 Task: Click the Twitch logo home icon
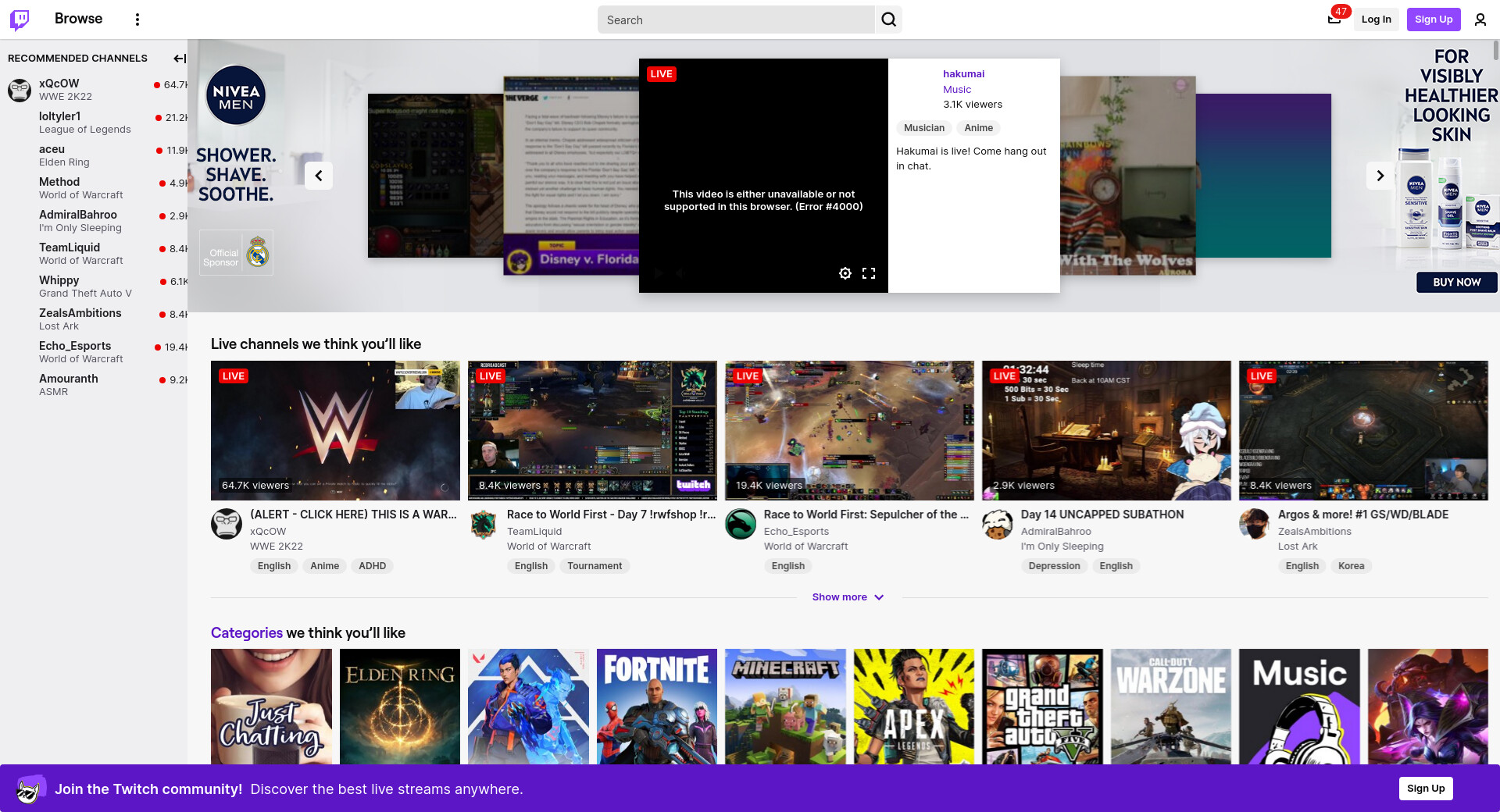(20, 20)
